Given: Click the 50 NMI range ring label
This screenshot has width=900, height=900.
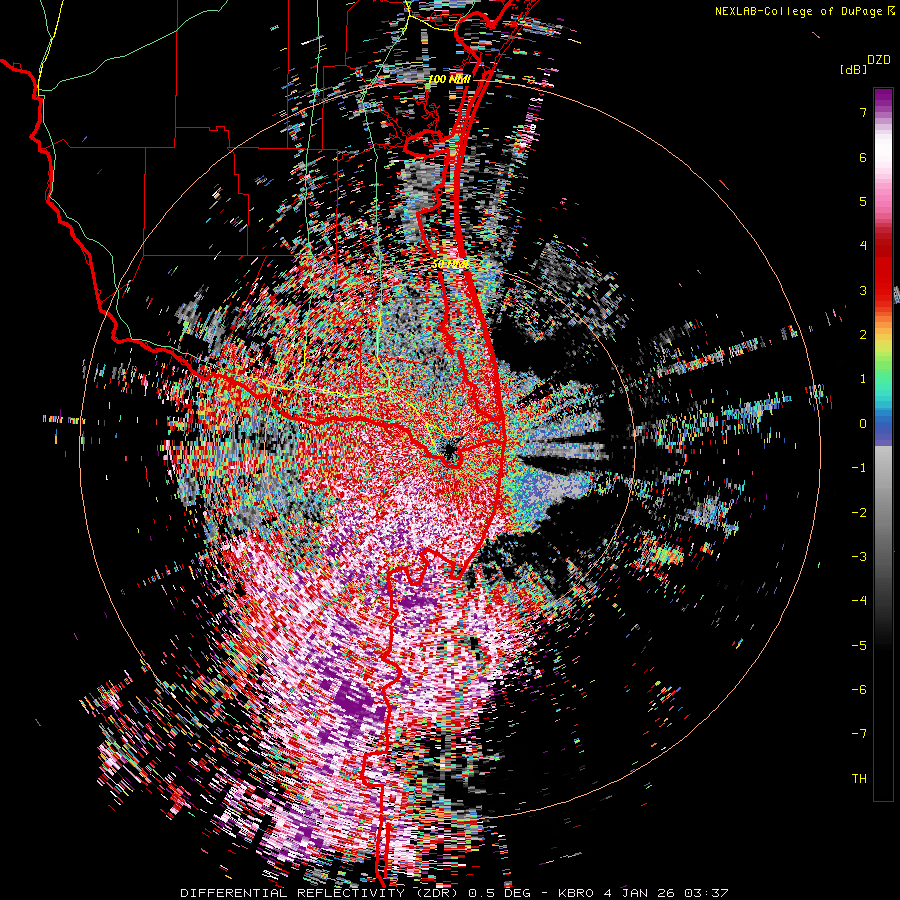Looking at the screenshot, I should [450, 265].
